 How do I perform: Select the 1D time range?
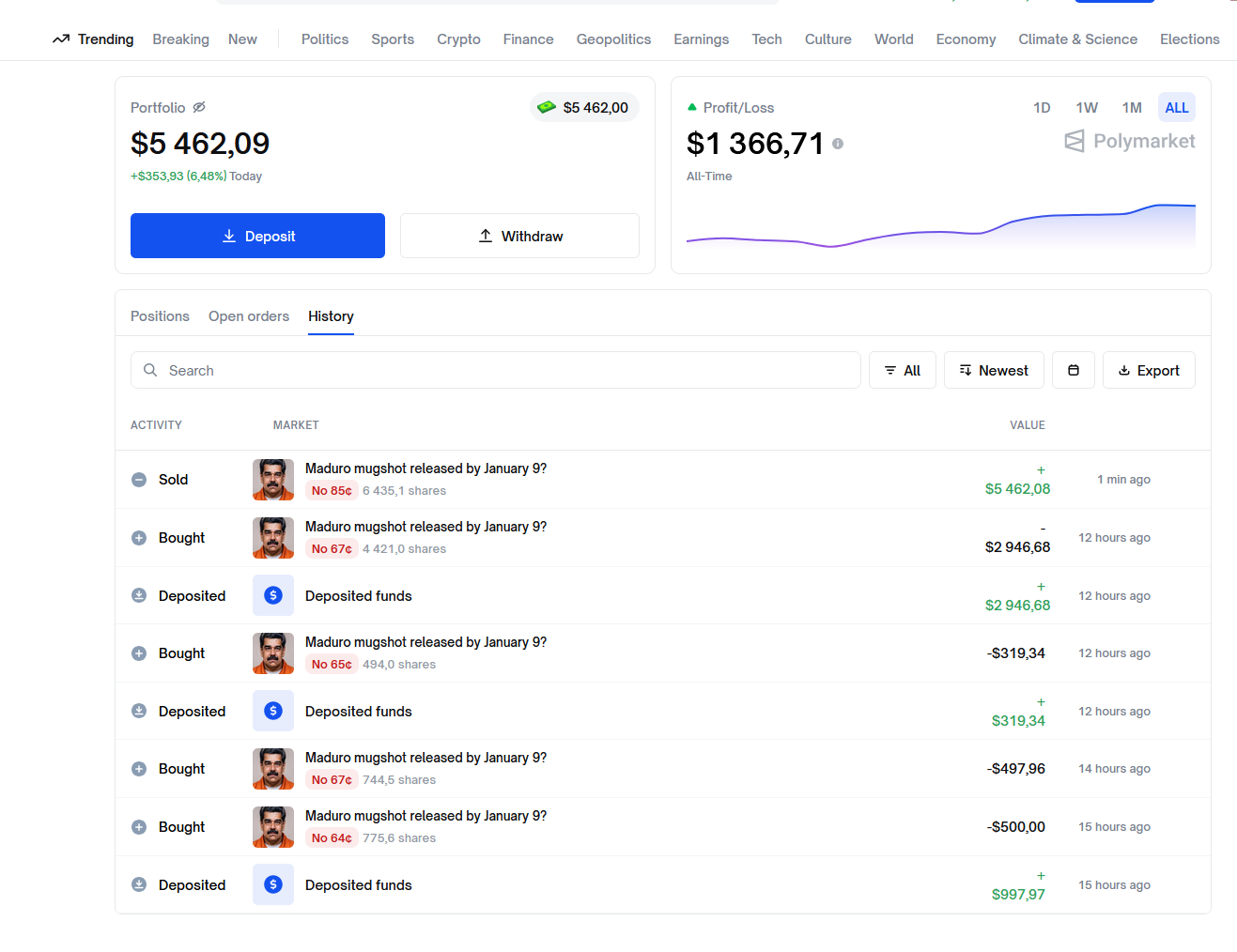(1041, 108)
